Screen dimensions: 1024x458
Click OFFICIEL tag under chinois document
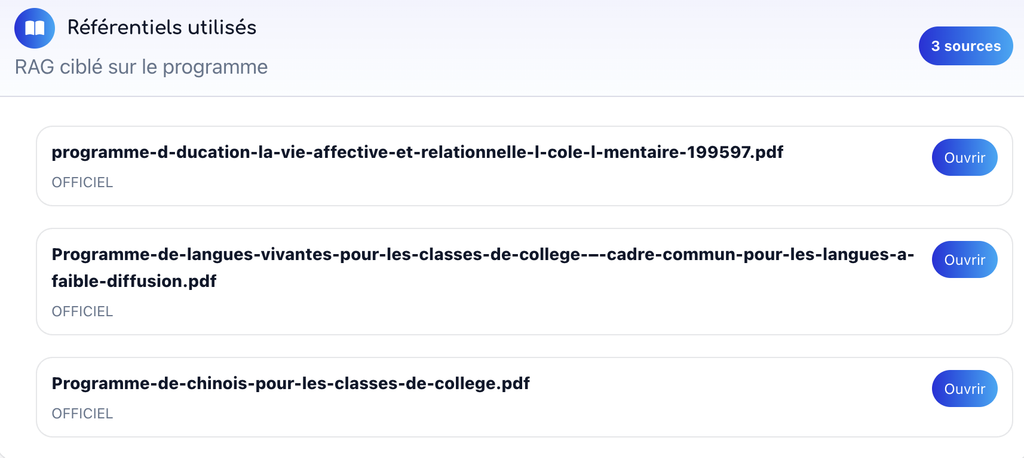pos(82,414)
